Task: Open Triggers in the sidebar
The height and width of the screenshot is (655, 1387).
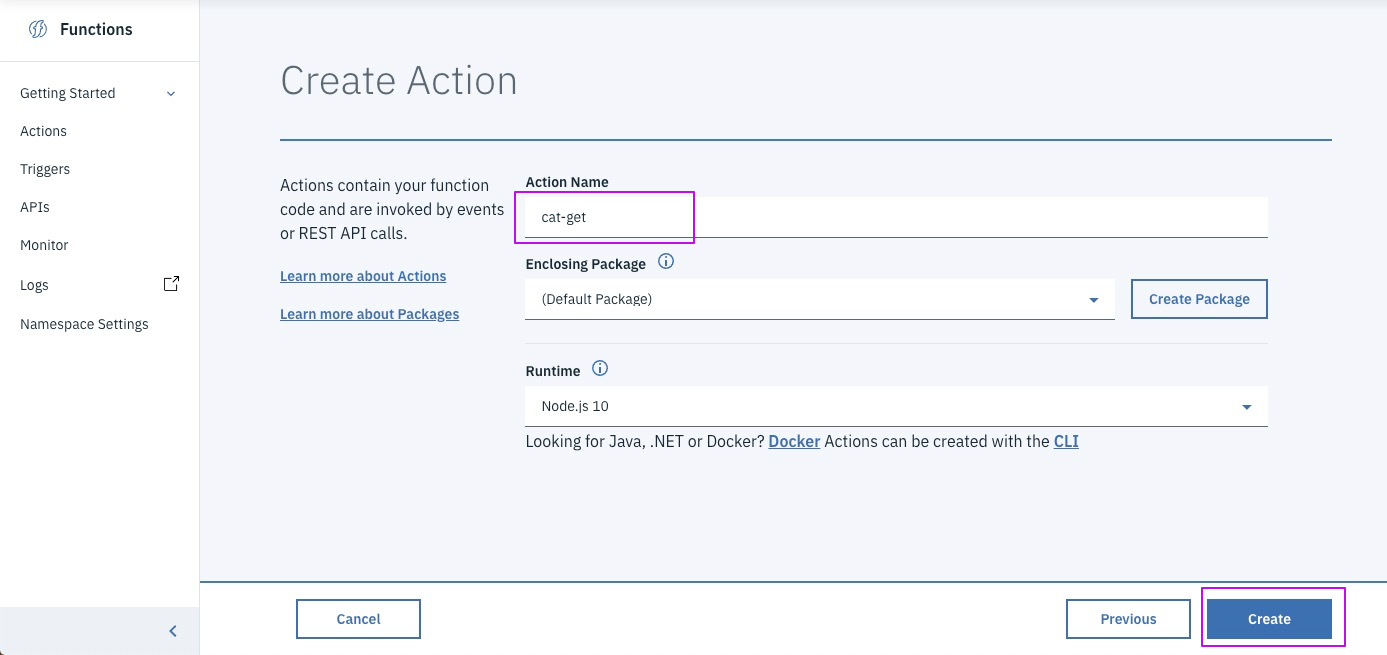Action: click(x=45, y=169)
